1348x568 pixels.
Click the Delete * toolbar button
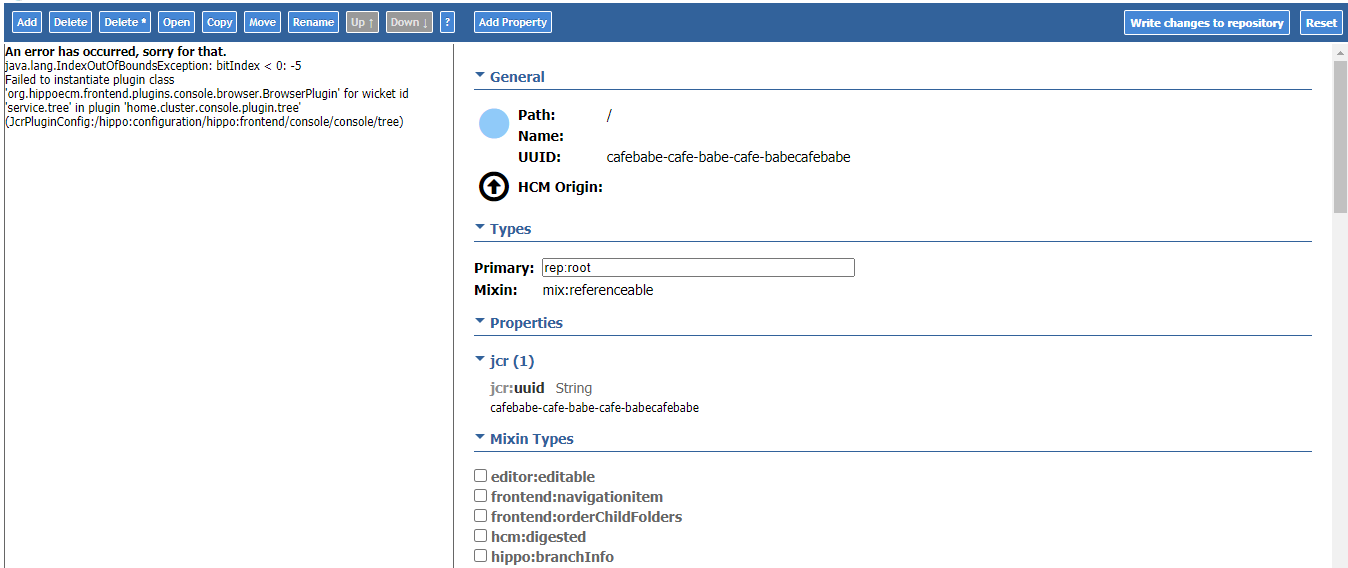(x=126, y=22)
